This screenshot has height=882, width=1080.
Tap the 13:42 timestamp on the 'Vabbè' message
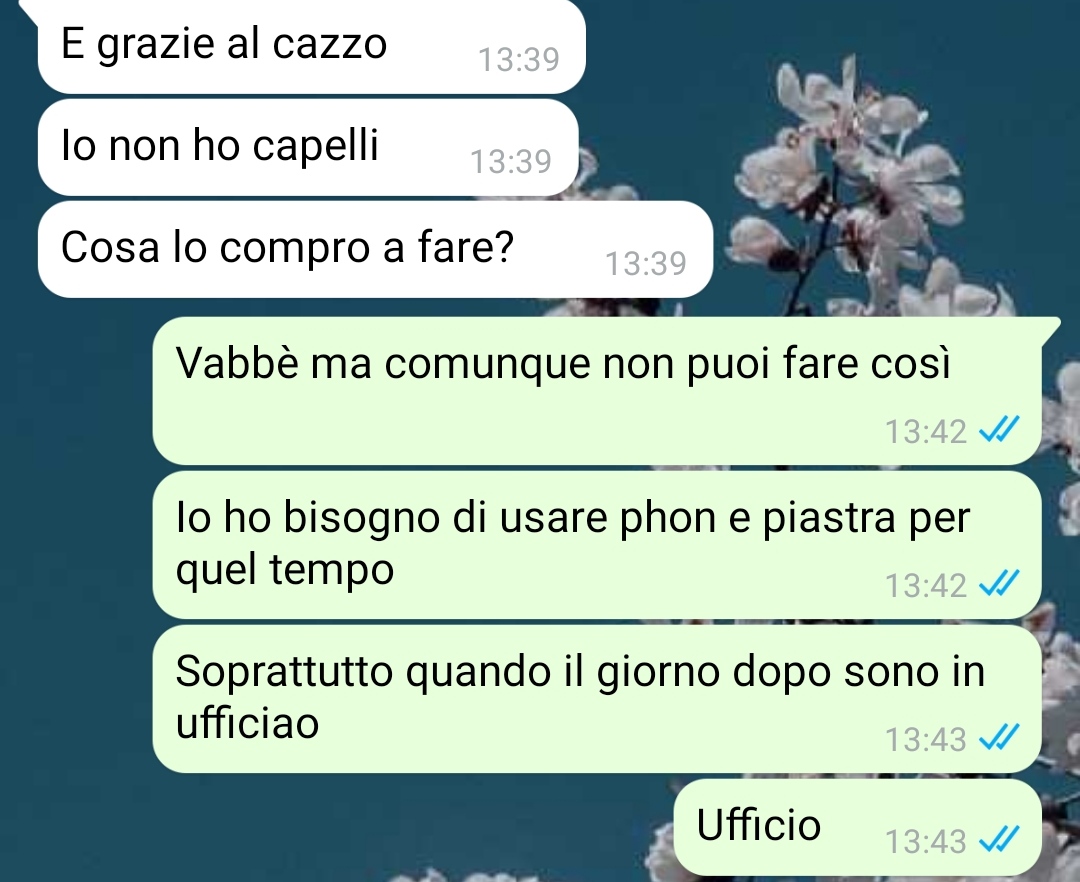click(926, 432)
